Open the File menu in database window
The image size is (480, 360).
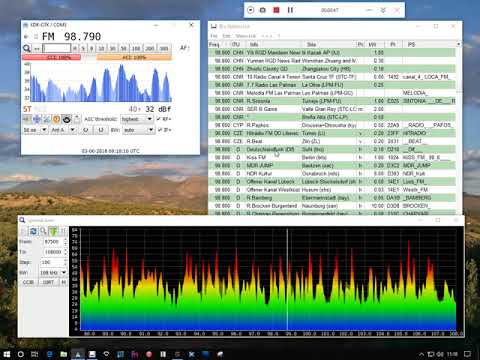click(x=214, y=36)
